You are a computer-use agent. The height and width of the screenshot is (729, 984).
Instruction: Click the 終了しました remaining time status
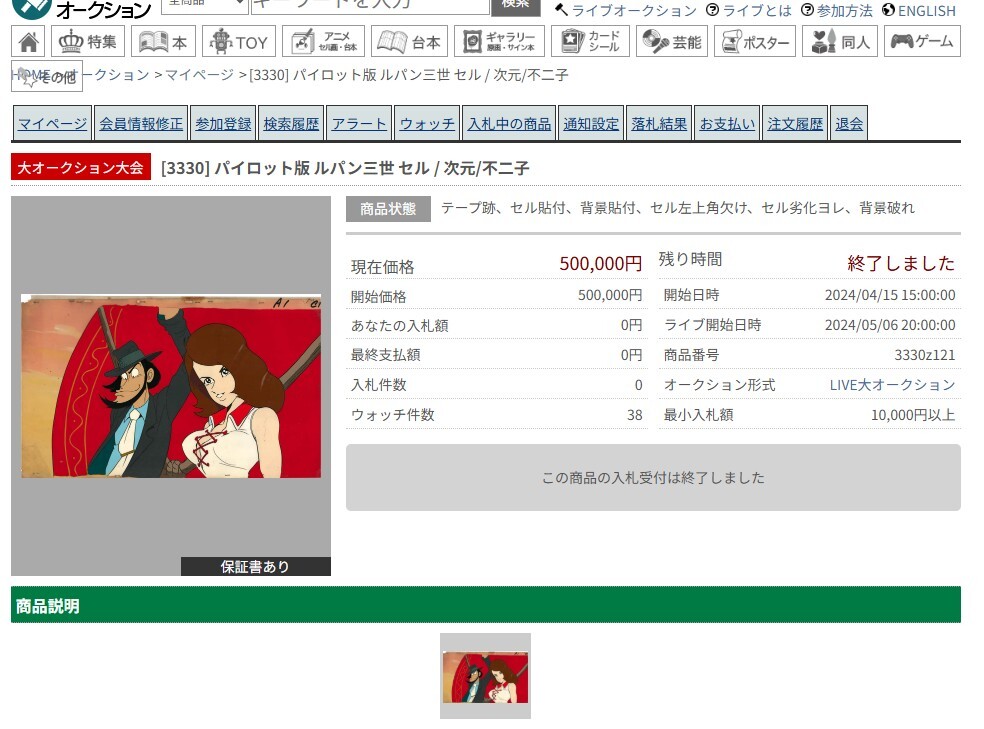tap(901, 263)
